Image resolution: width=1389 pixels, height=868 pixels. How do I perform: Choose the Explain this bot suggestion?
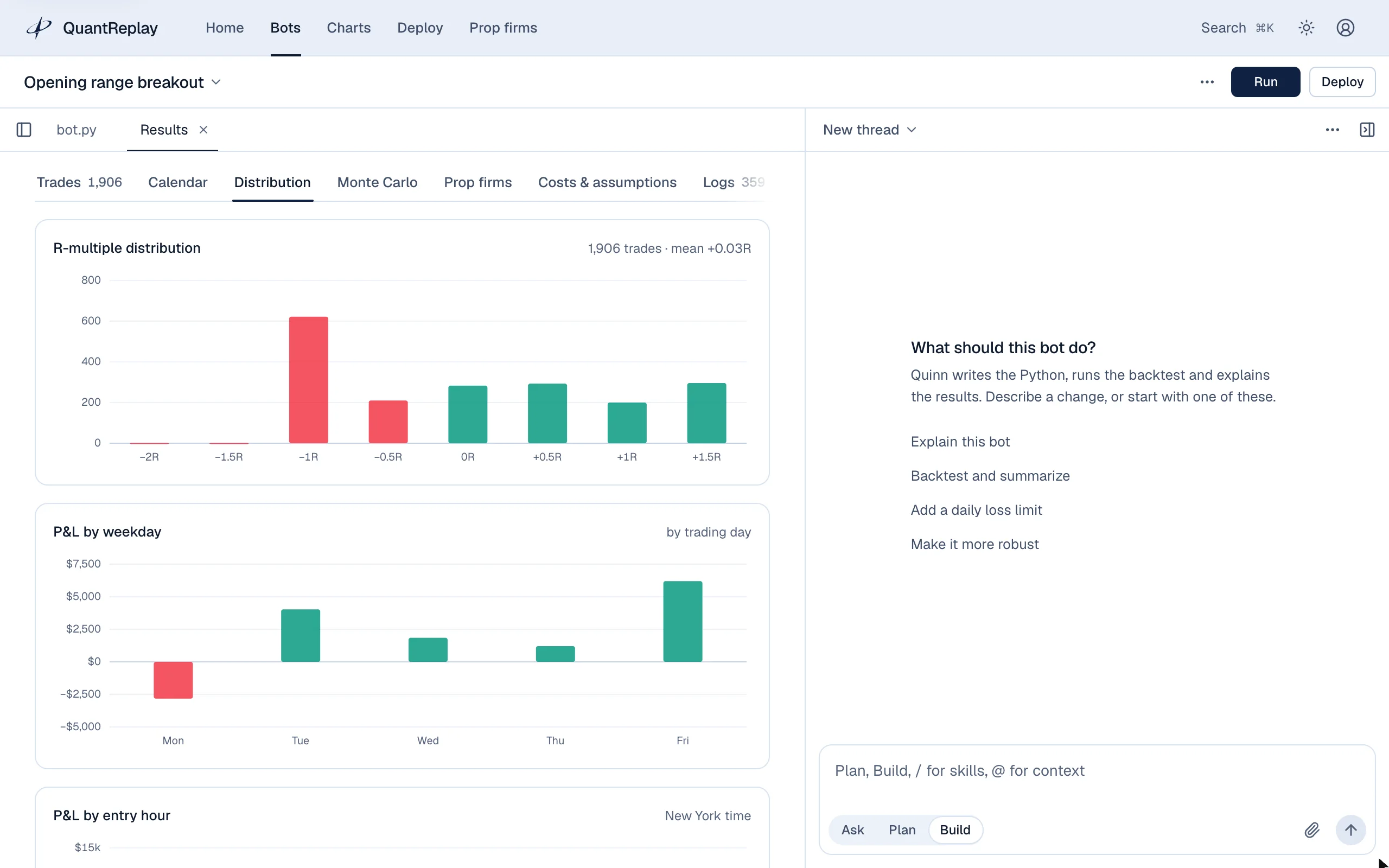coord(960,442)
